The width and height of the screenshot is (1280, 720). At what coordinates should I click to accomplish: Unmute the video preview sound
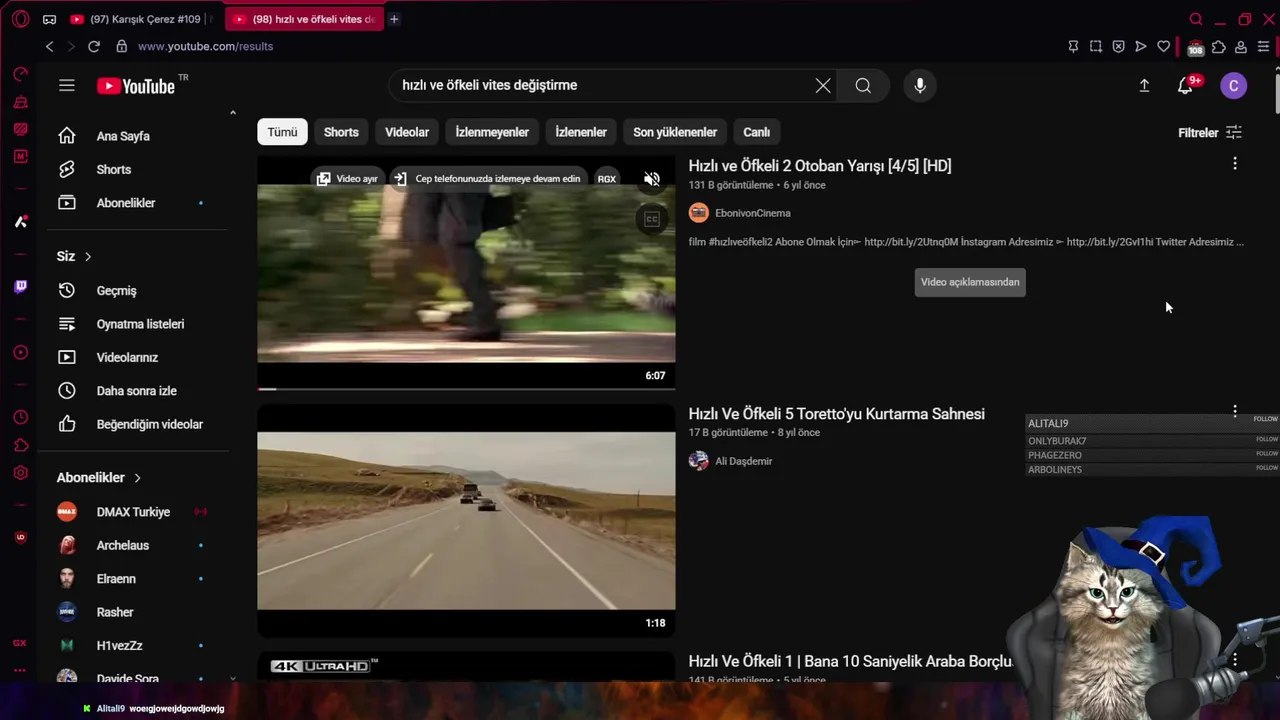[x=652, y=179]
